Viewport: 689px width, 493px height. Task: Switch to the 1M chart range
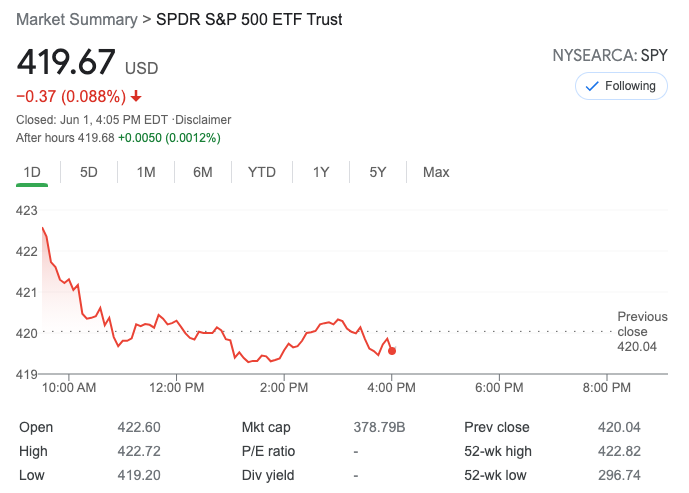click(x=146, y=172)
